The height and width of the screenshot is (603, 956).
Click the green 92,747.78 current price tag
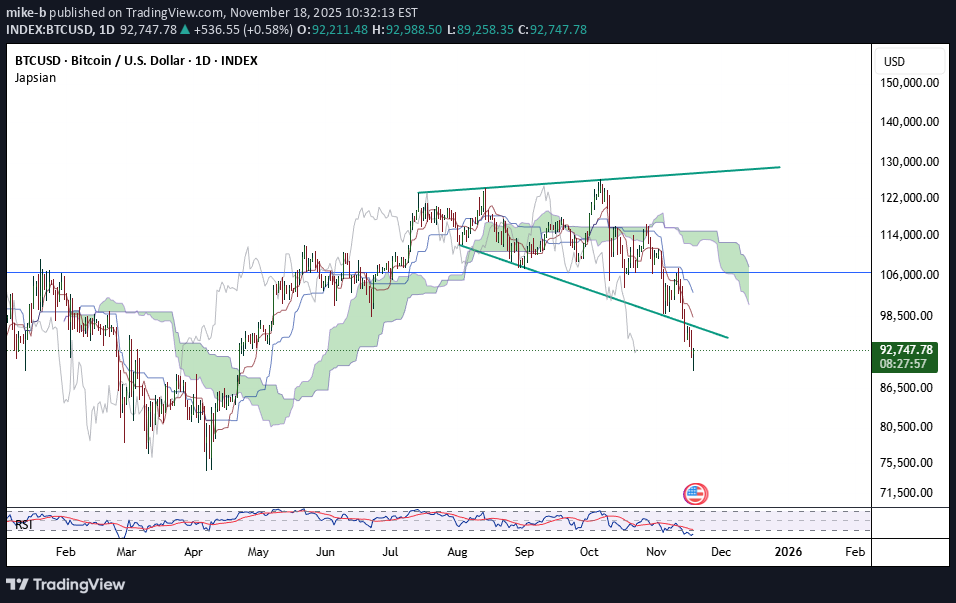tap(907, 350)
